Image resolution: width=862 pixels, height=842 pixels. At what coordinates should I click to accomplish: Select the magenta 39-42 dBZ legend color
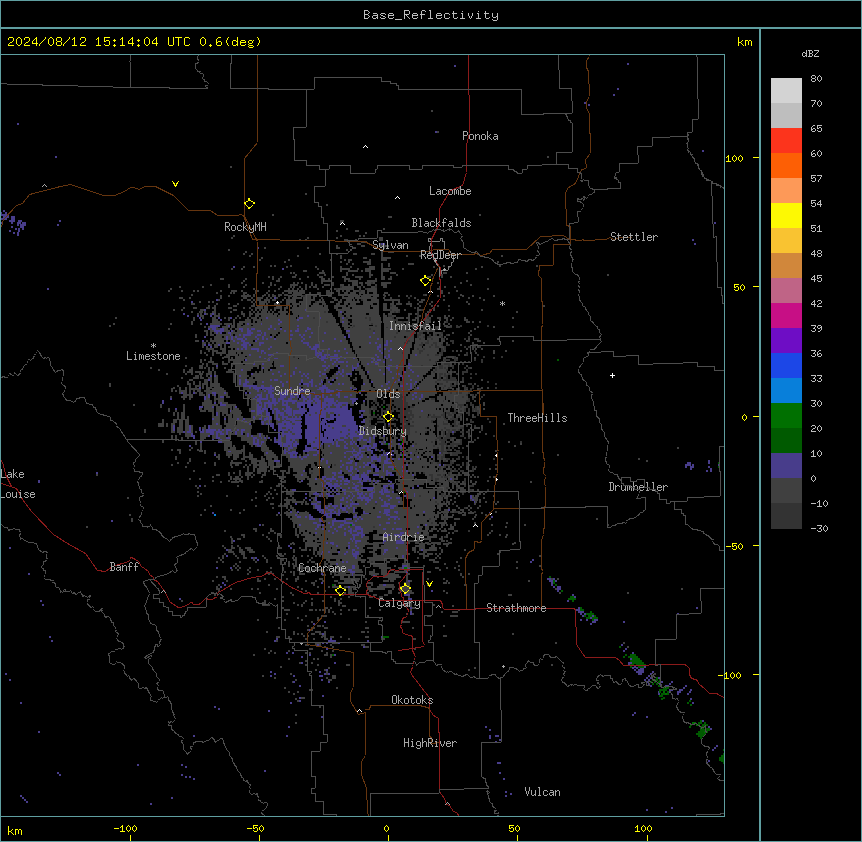pos(786,315)
